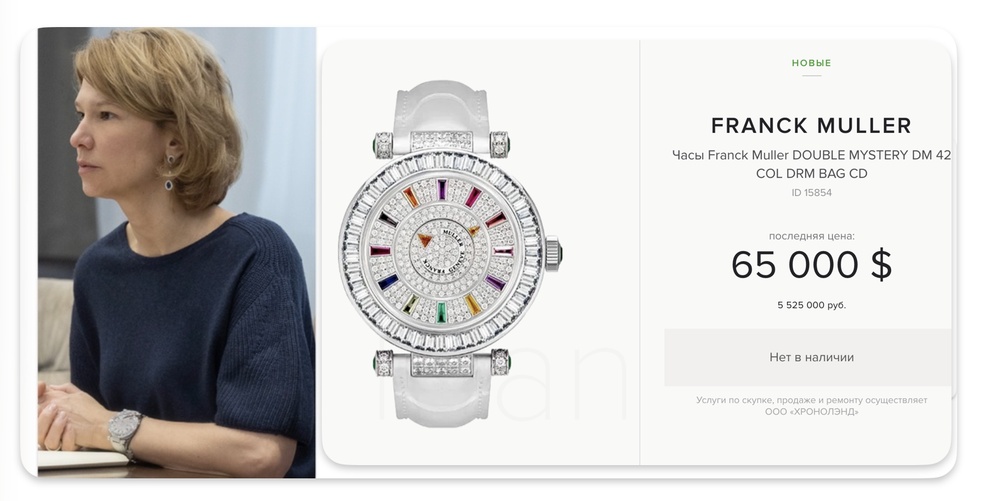
Task: Click the "последняя цена:" label
Action: (811, 236)
